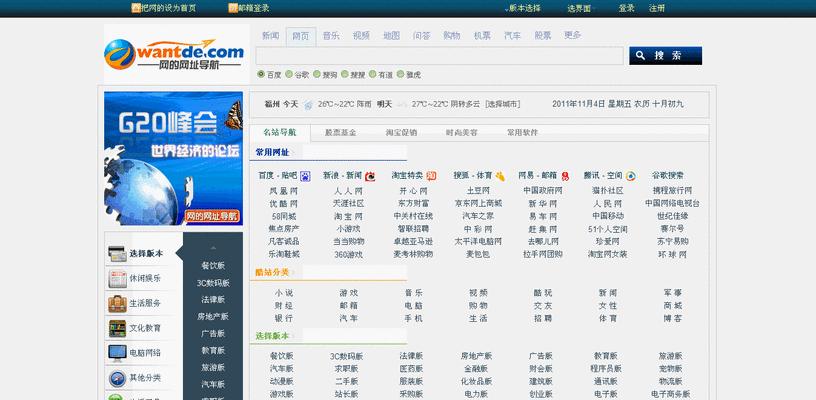Click the NetEase icon beside 网易·邮箱
This screenshot has height=400, width=816.
pos(565,176)
